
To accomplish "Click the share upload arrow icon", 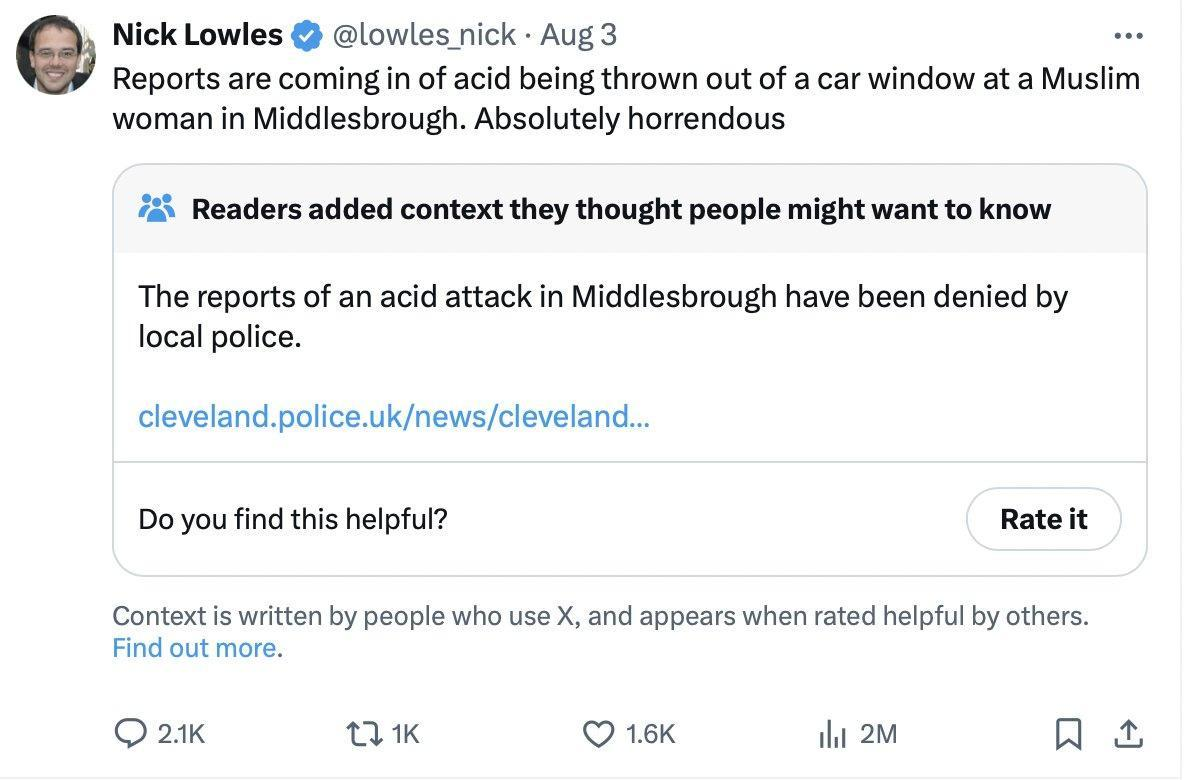I will [x=1127, y=735].
